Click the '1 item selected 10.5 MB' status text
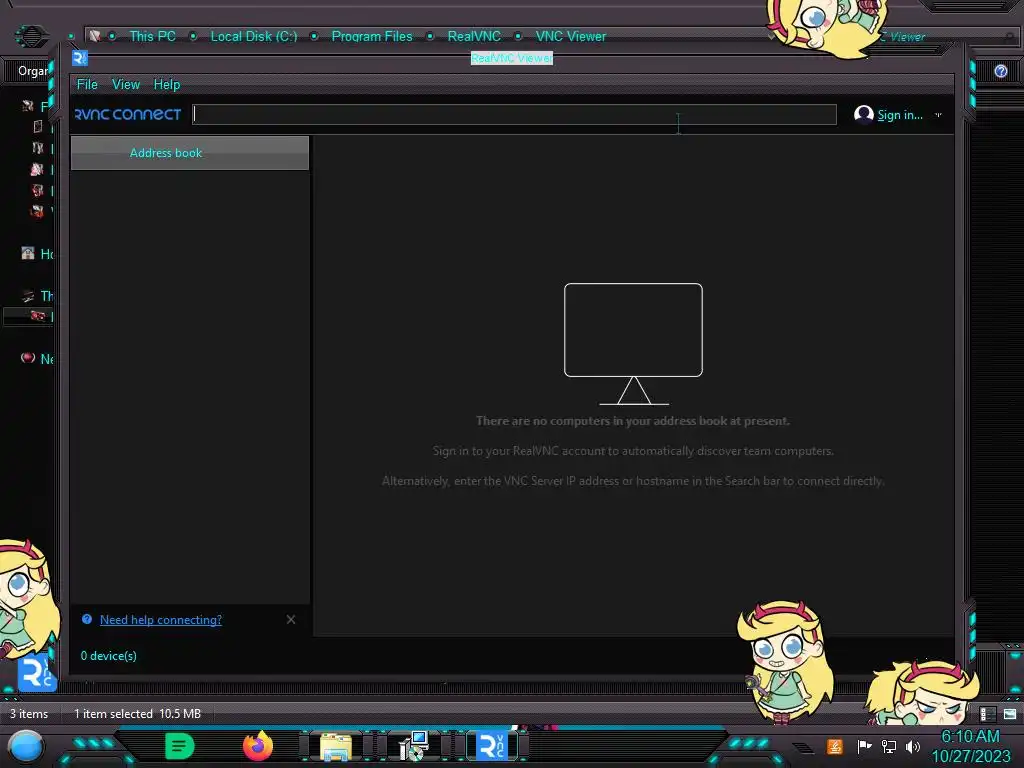This screenshot has width=1024, height=768. point(137,714)
